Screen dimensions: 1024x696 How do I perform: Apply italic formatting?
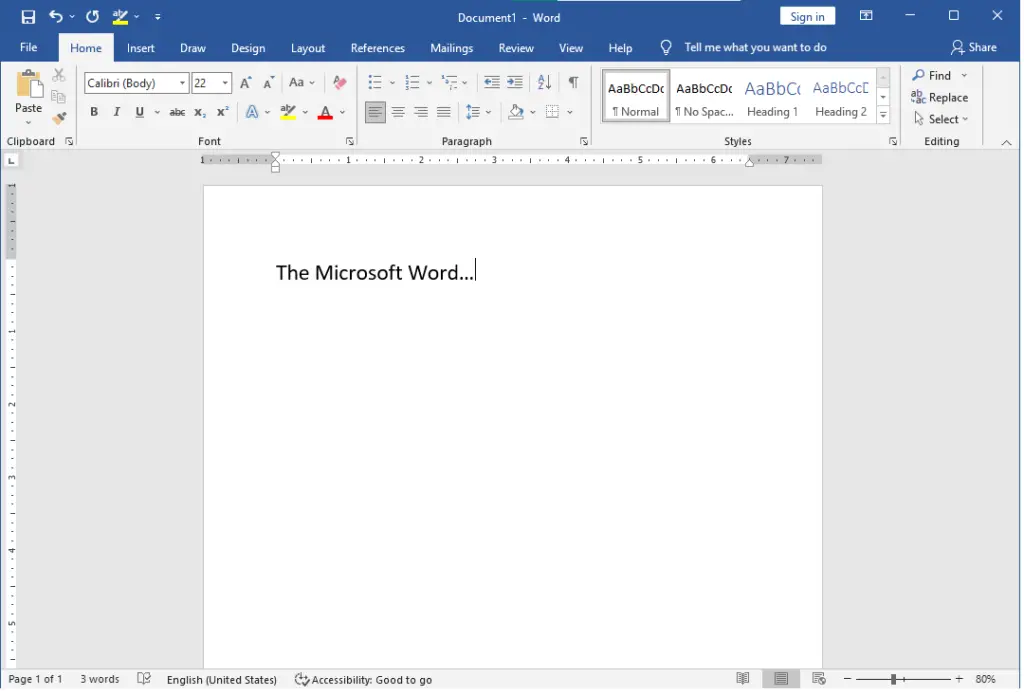(x=116, y=112)
